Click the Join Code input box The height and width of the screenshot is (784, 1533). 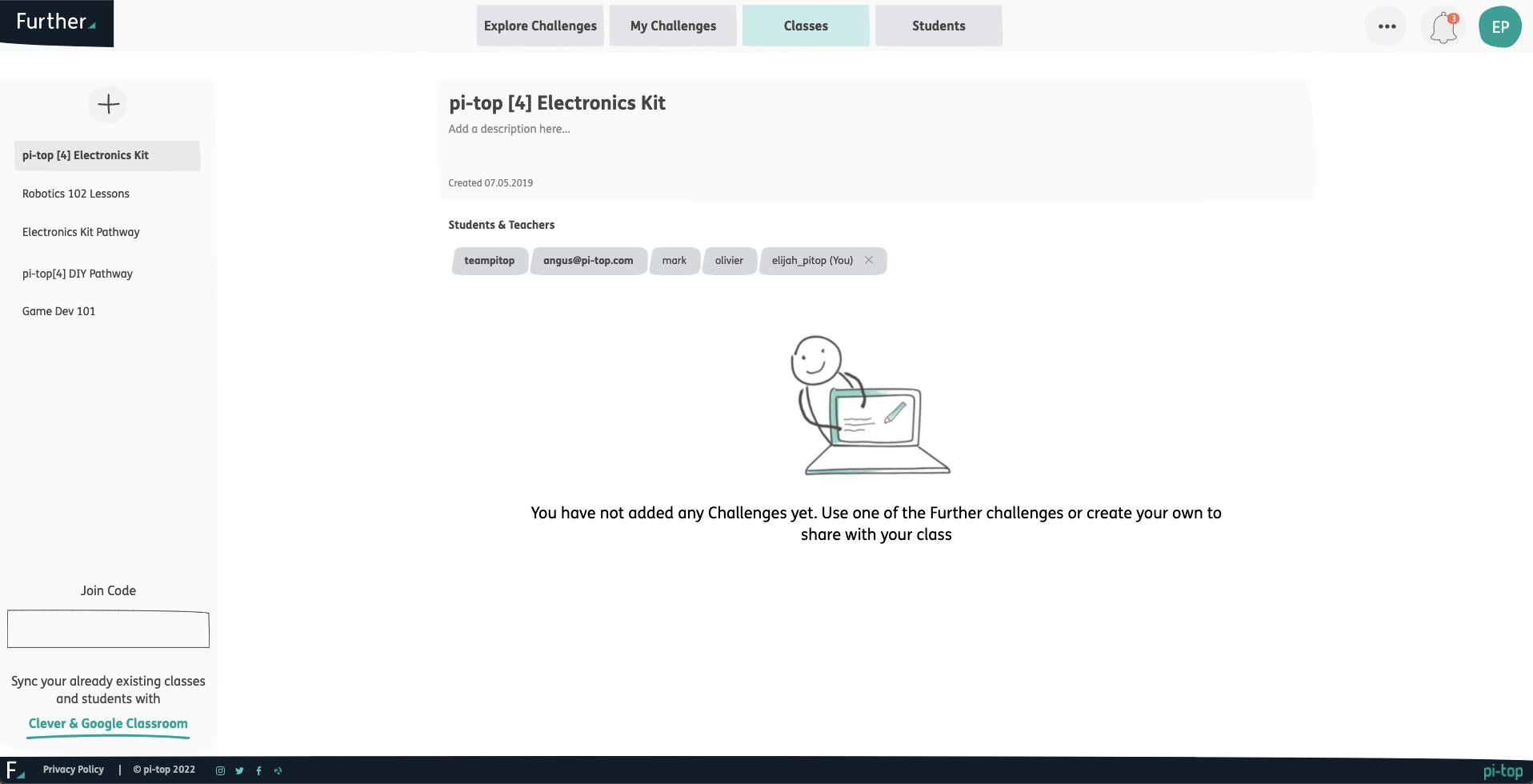tap(108, 629)
